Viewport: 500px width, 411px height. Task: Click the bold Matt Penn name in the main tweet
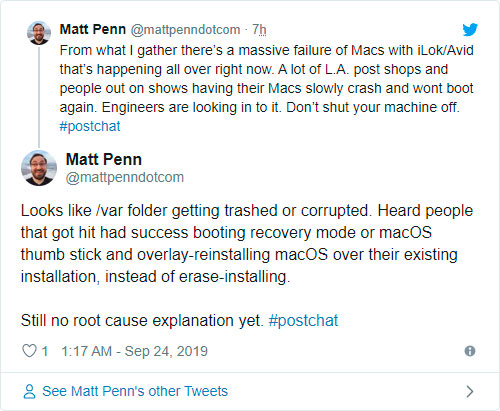[104, 159]
